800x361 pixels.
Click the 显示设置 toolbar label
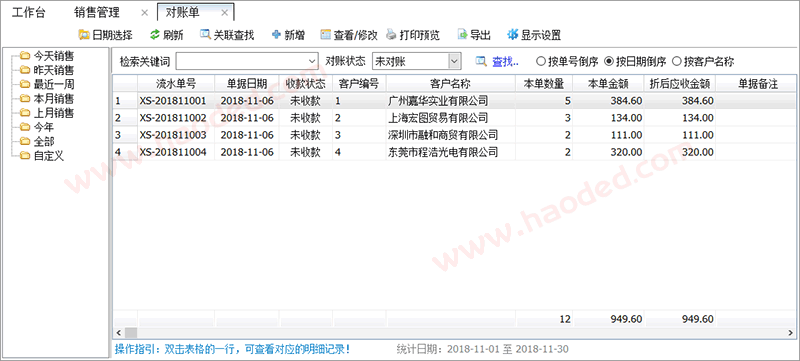(x=541, y=35)
